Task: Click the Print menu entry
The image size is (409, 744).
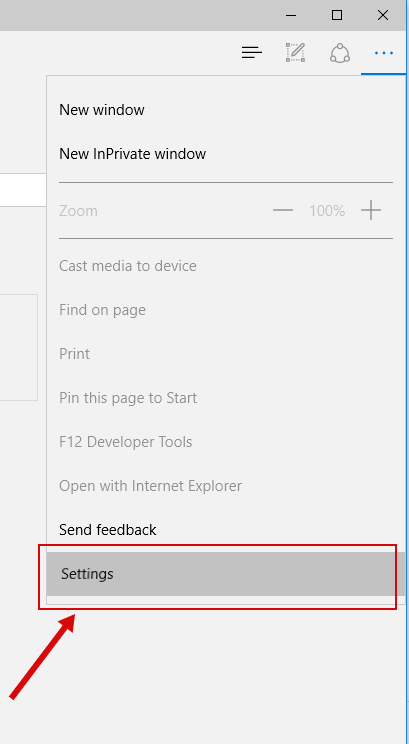Action: [x=74, y=354]
